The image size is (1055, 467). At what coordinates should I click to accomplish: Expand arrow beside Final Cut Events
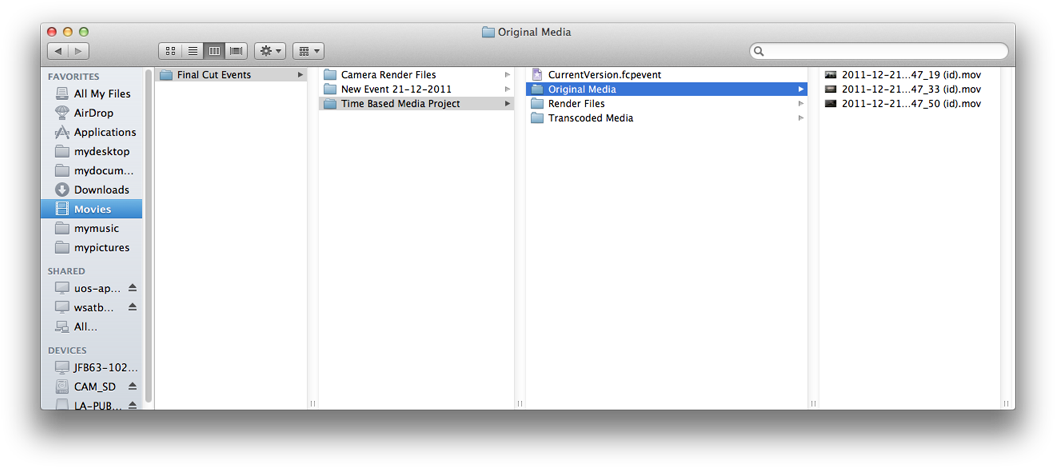point(300,75)
